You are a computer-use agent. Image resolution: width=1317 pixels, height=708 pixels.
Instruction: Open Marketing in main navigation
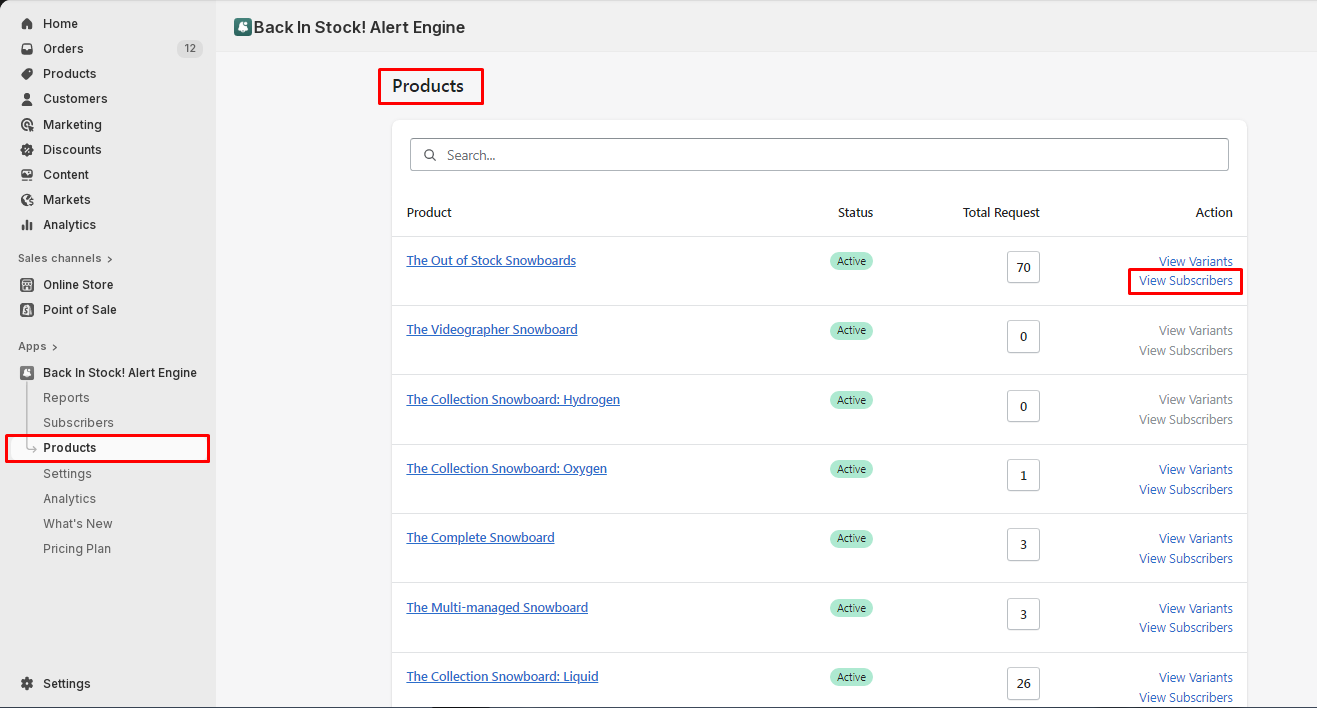[x=72, y=124]
